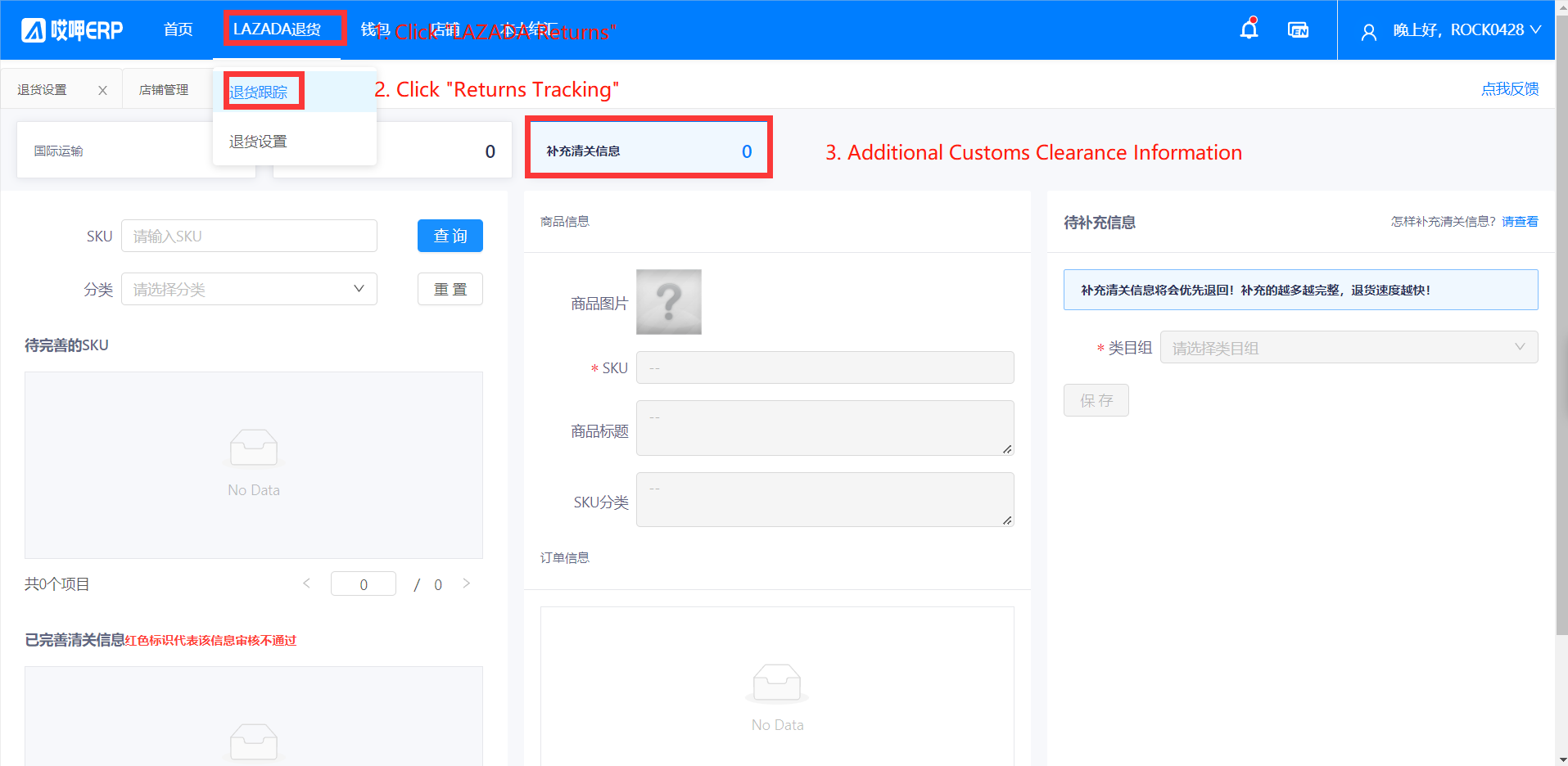Click the disabled SKU field
This screenshot has height=766, width=1568.
click(825, 367)
